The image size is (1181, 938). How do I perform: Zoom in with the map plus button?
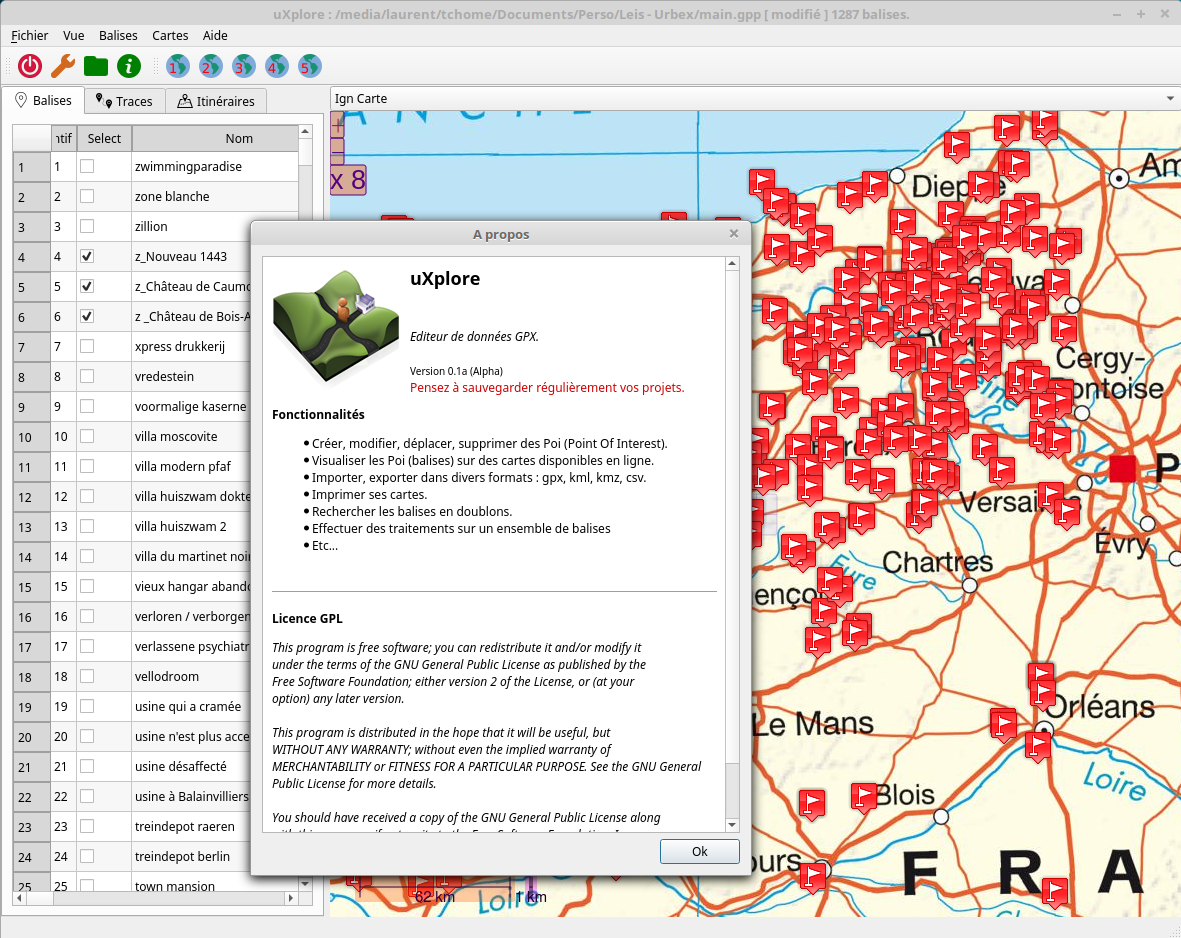(337, 125)
